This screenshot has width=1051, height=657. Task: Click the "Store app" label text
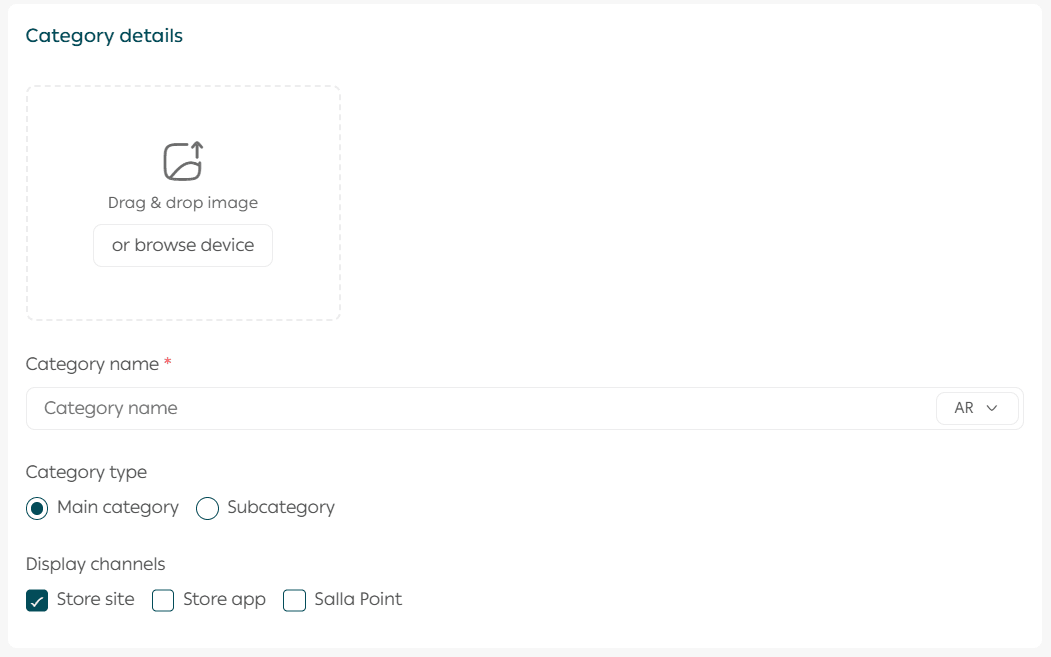point(224,599)
